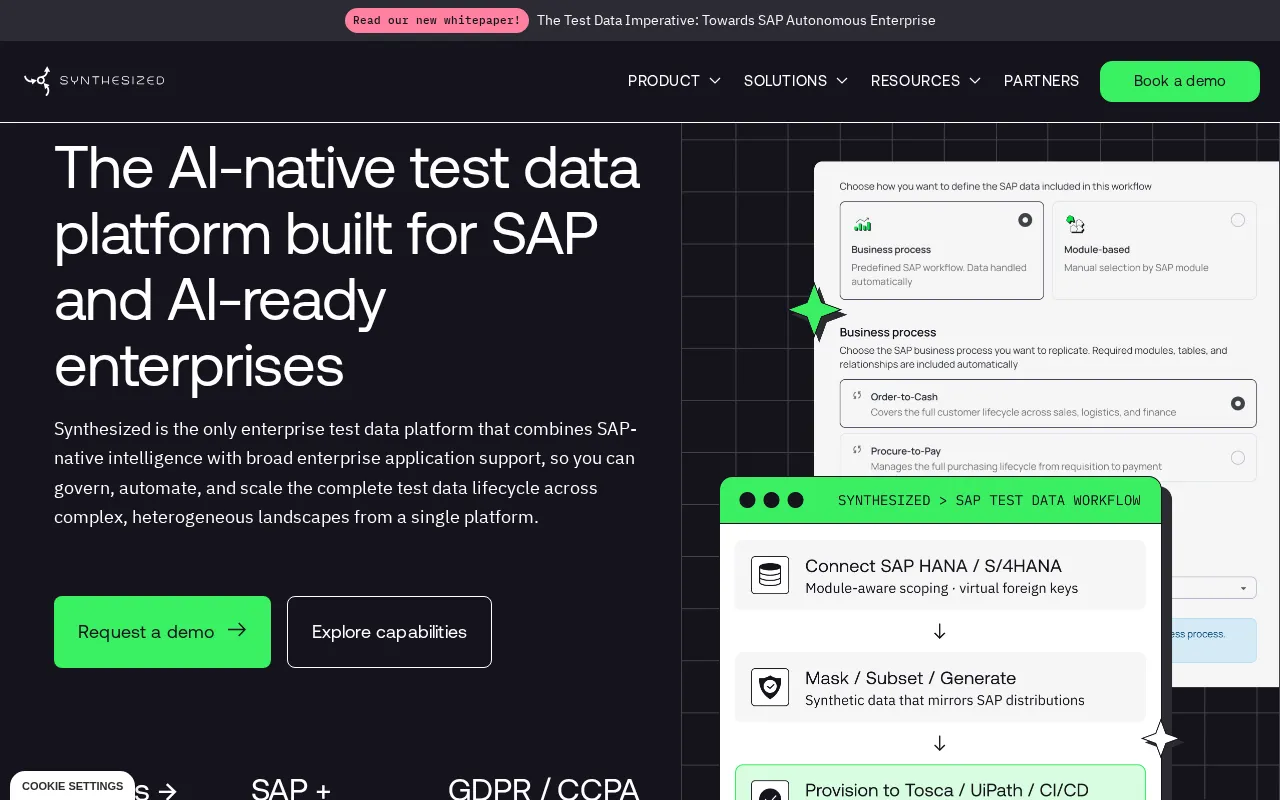
Task: Click 'GDPR / CCPA' stat text
Action: 544,788
